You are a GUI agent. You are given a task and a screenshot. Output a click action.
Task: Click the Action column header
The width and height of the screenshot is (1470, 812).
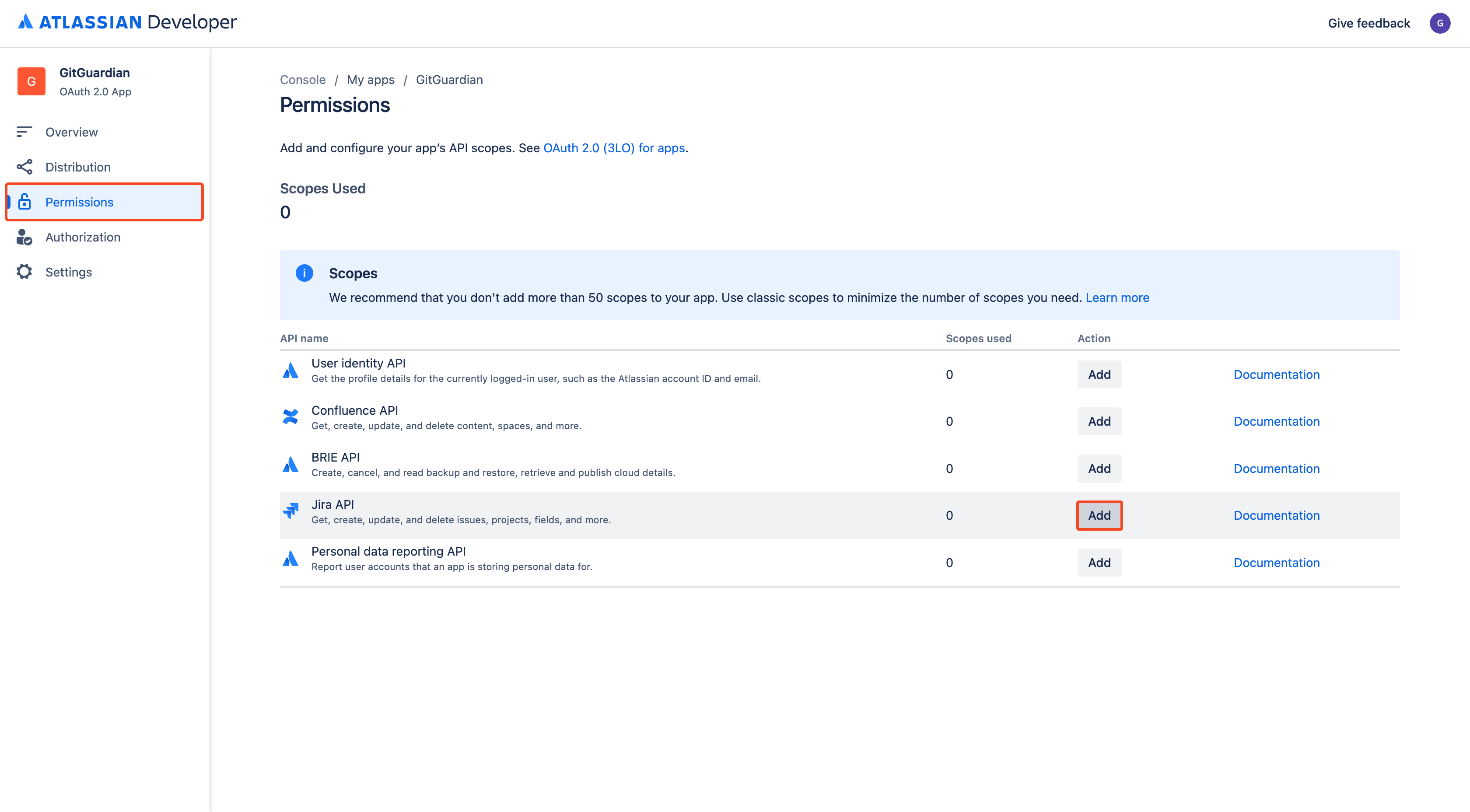point(1093,338)
